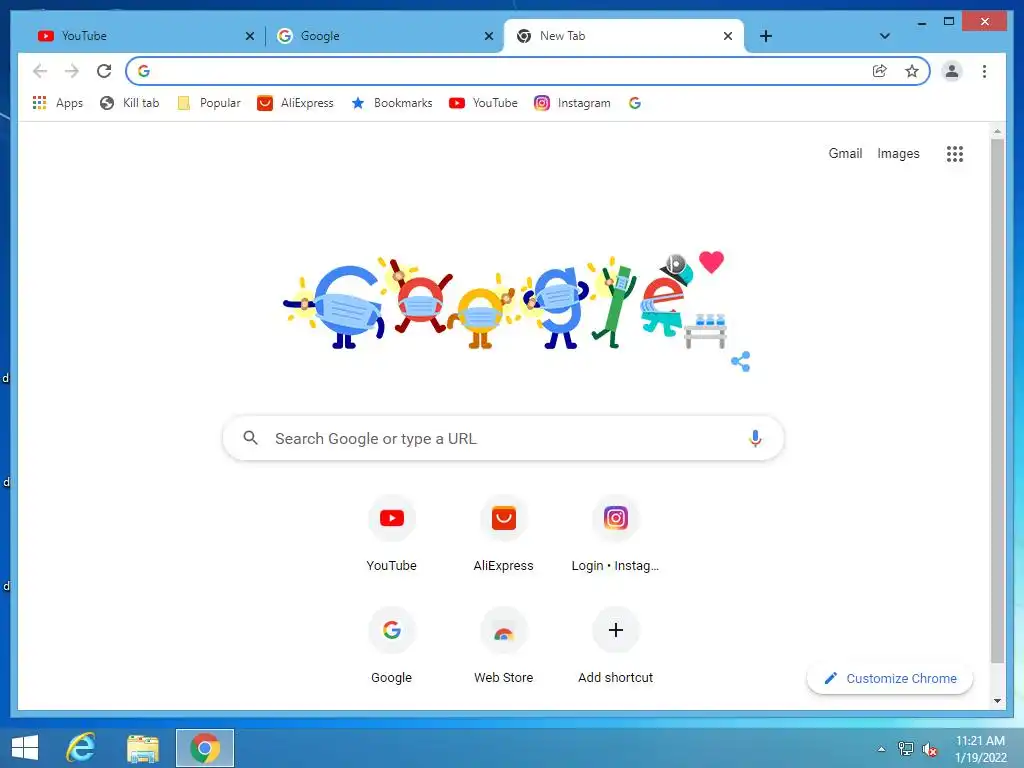Image resolution: width=1024 pixels, height=768 pixels.
Task: Open the Apps bookmark in bookmarks bar
Action: click(x=58, y=103)
